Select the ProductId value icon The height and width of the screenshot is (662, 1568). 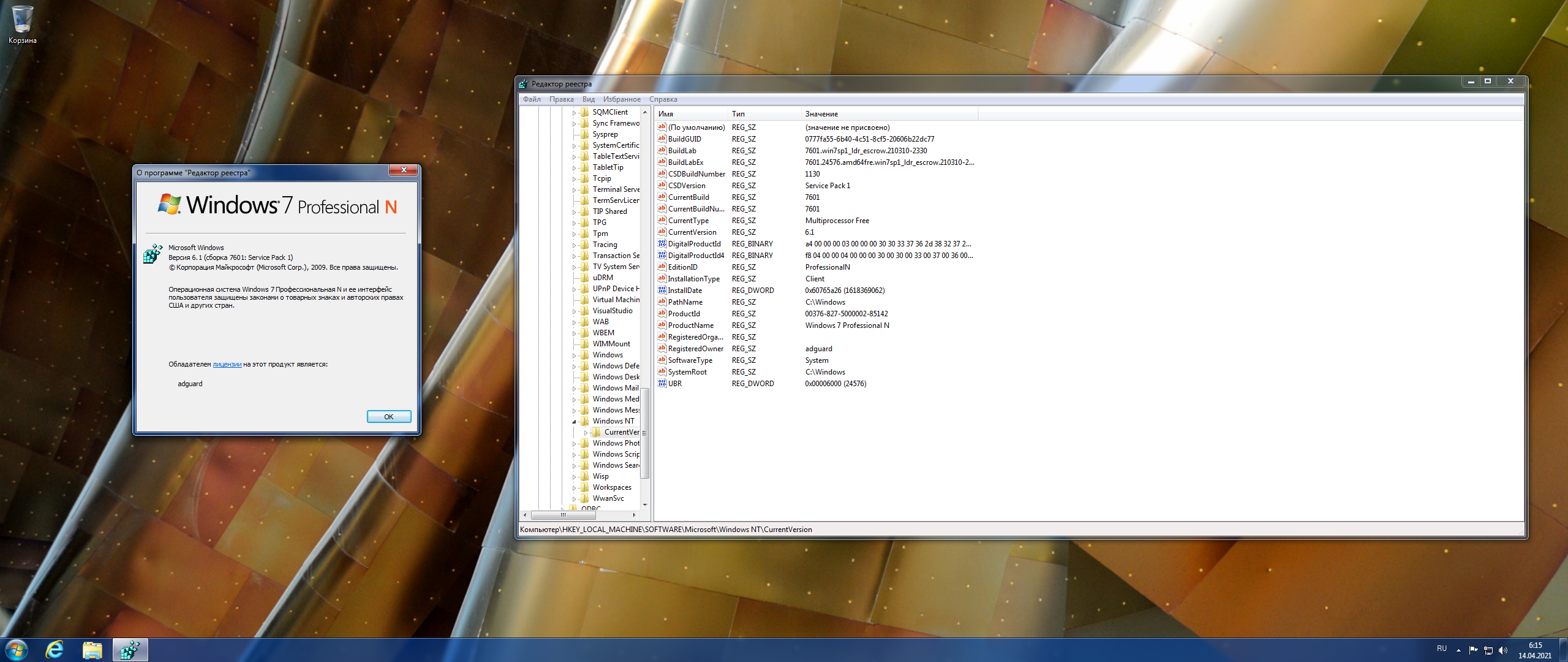pyautogui.click(x=661, y=314)
